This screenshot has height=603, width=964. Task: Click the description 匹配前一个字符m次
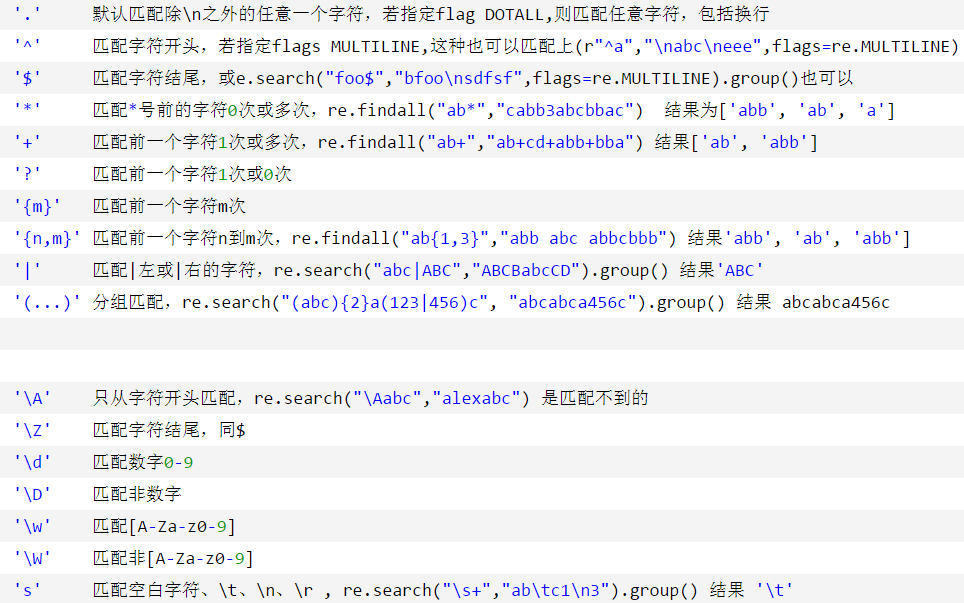coord(169,206)
